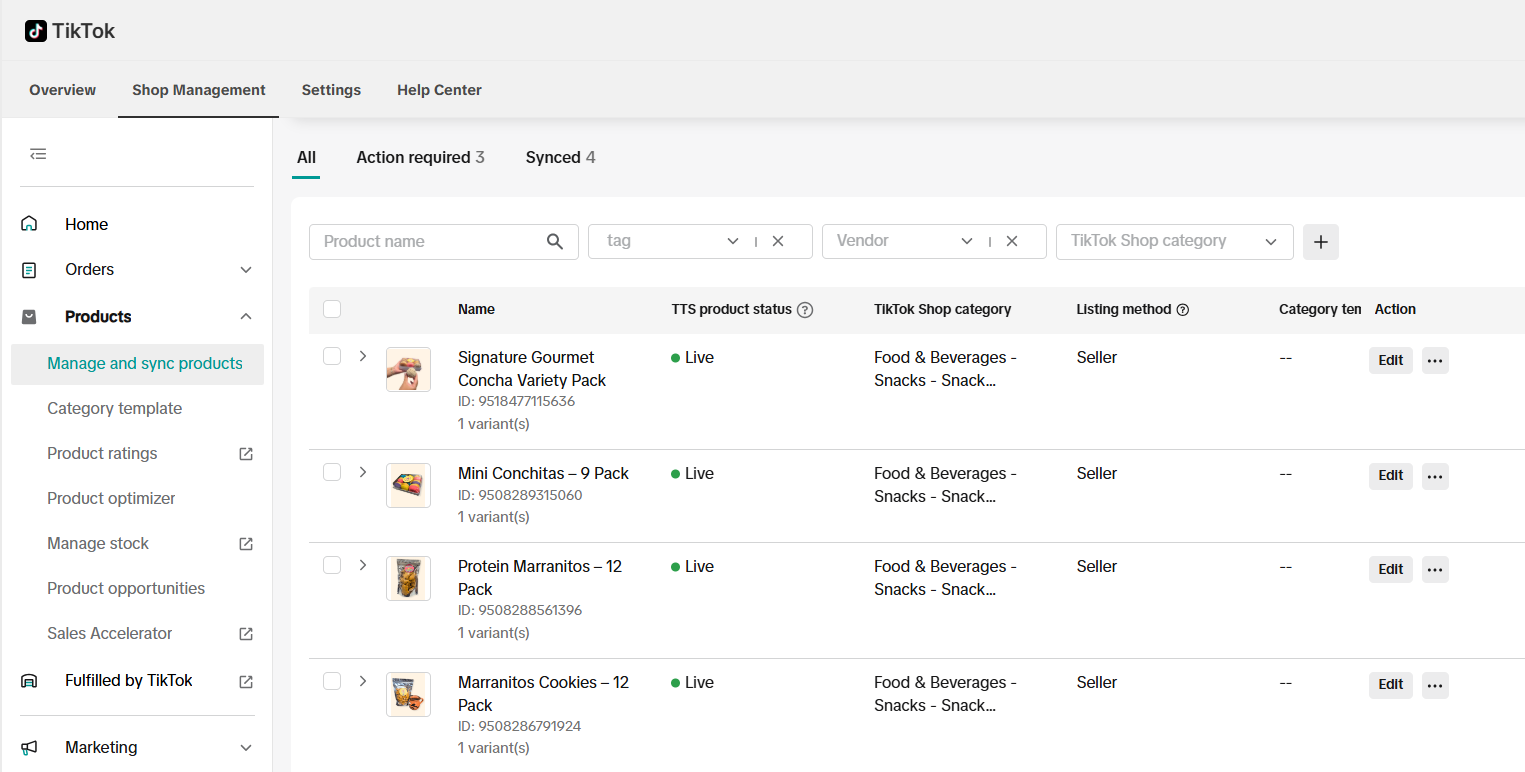Expand variants of Mini Conchitas row
The image size is (1525, 772).
(363, 472)
